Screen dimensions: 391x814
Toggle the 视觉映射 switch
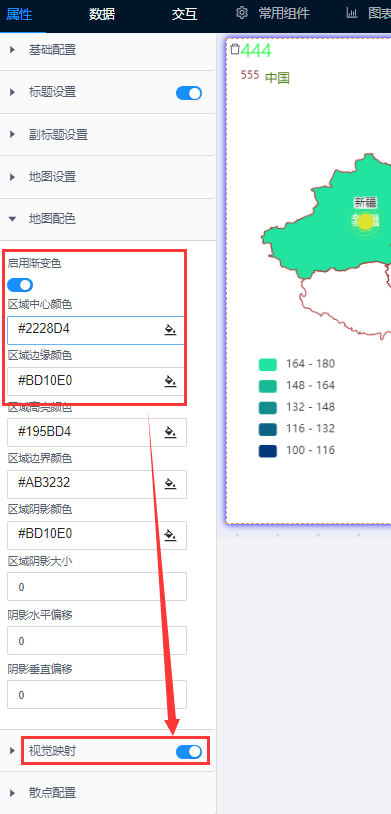click(189, 751)
